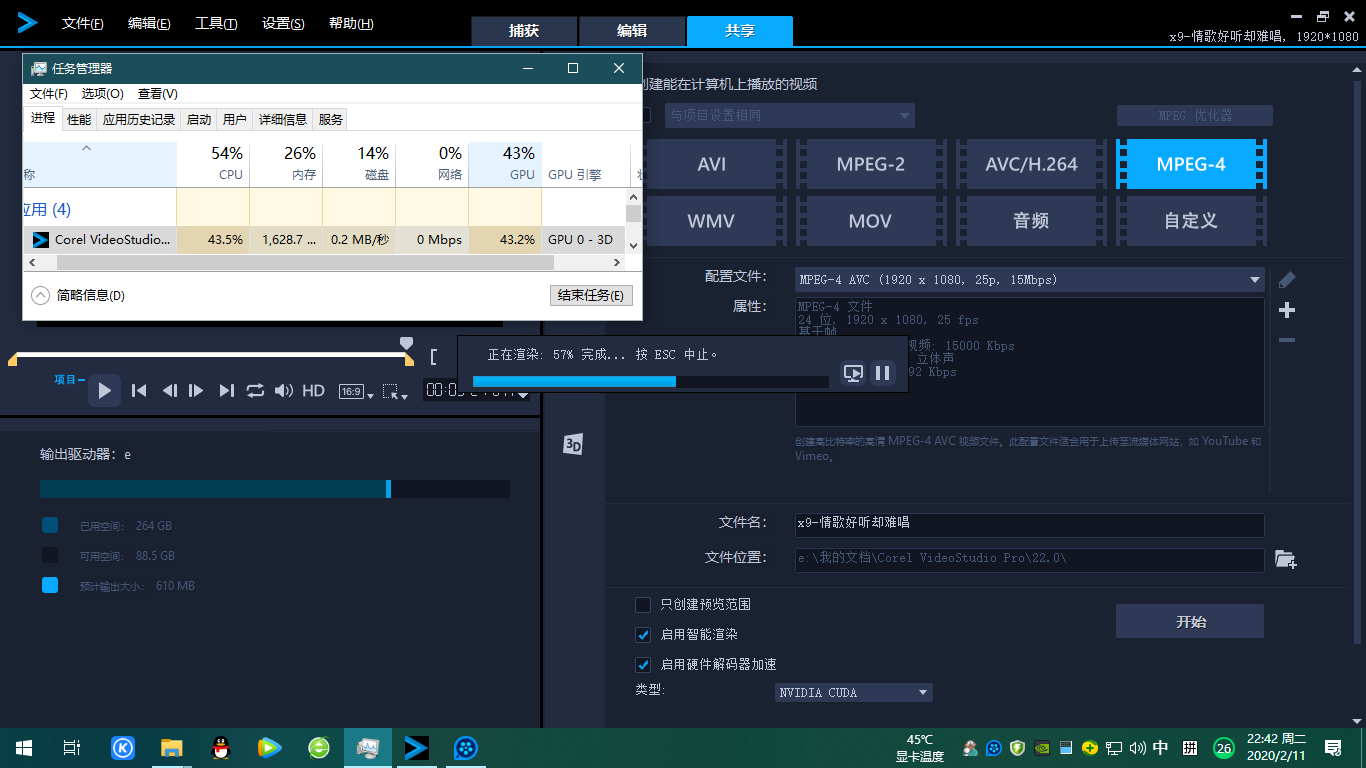The image size is (1366, 768).
Task: Select 音频 audio output format
Action: [1031, 220]
